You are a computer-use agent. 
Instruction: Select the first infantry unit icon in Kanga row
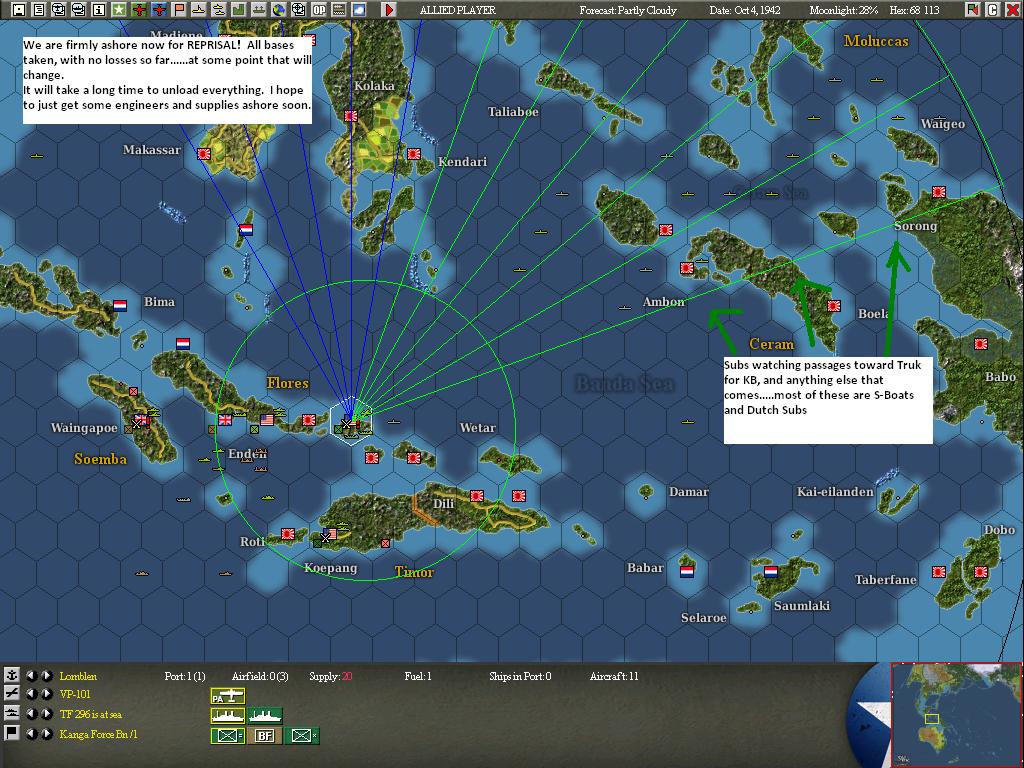[227, 735]
